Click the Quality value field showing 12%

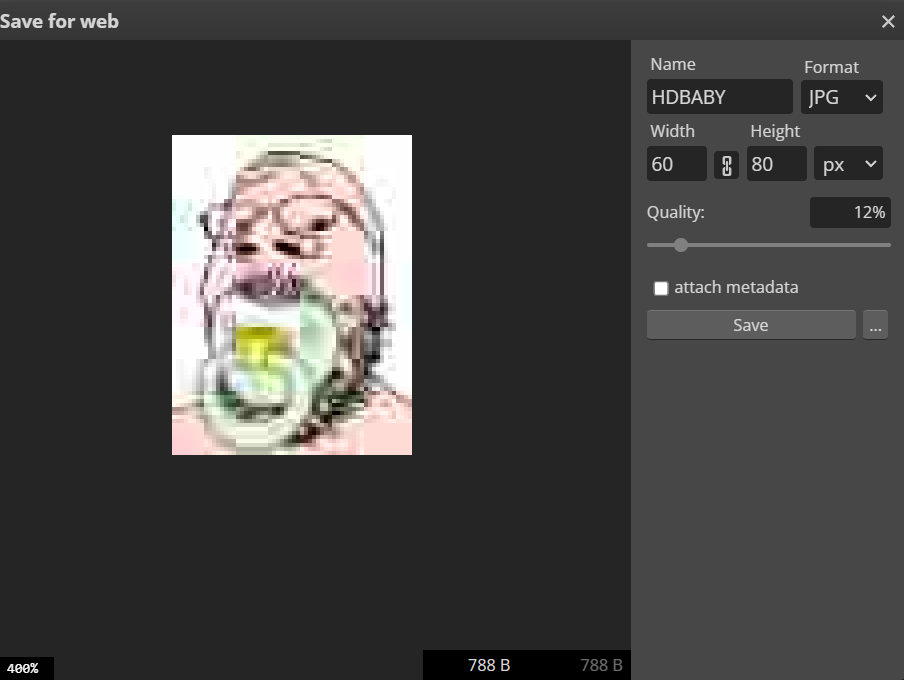pyautogui.click(x=850, y=212)
